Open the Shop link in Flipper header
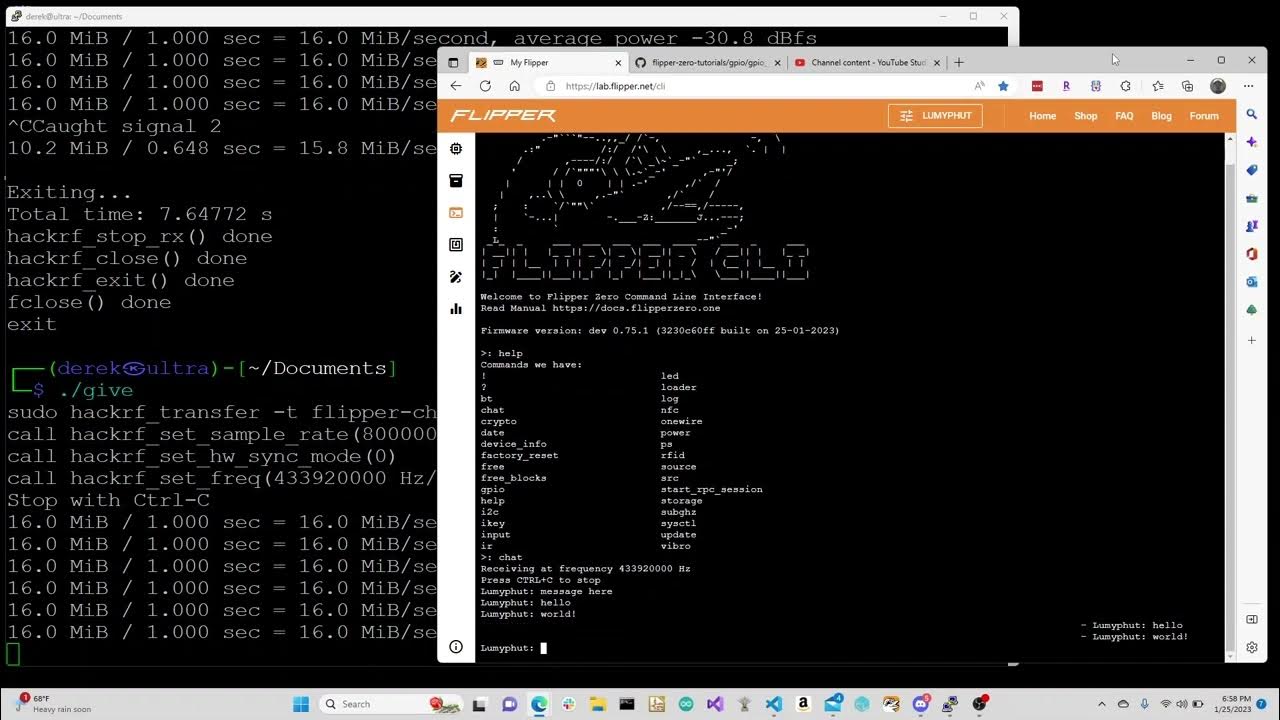 coord(1085,116)
